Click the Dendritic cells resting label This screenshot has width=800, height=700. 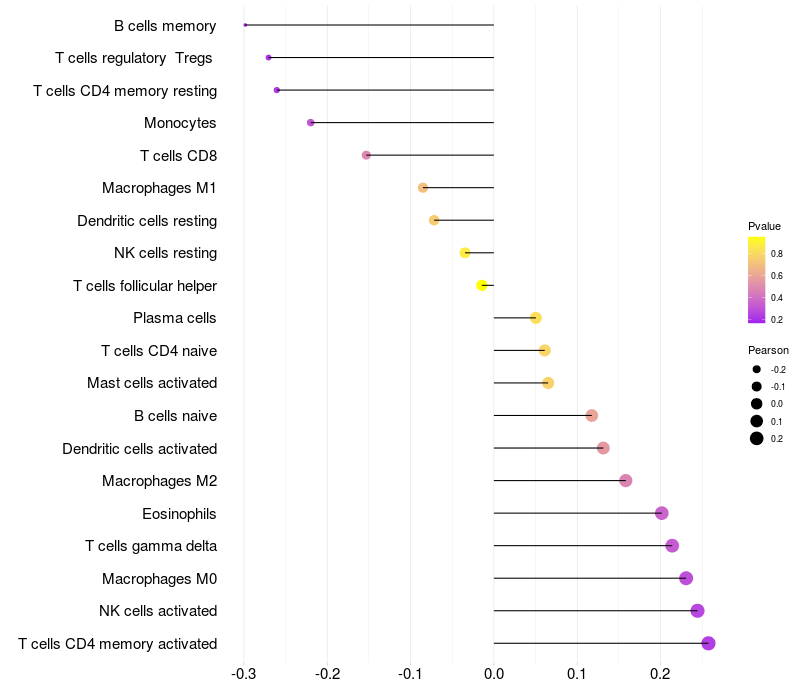[147, 221]
